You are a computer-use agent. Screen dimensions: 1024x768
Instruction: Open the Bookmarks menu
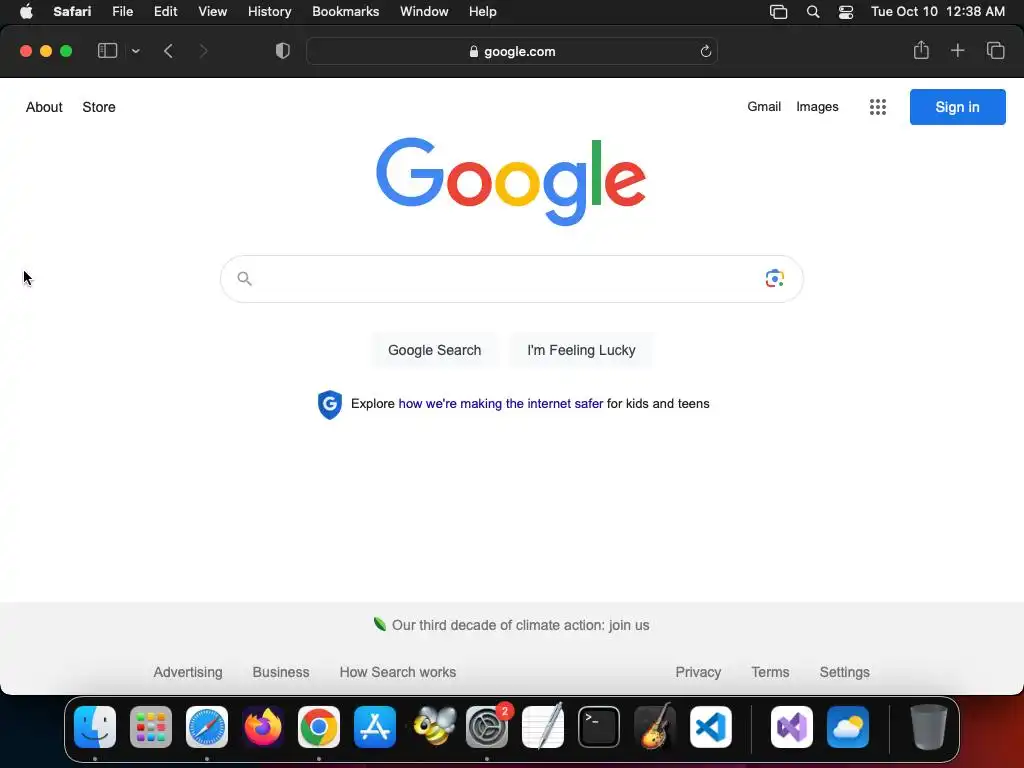[x=345, y=11]
